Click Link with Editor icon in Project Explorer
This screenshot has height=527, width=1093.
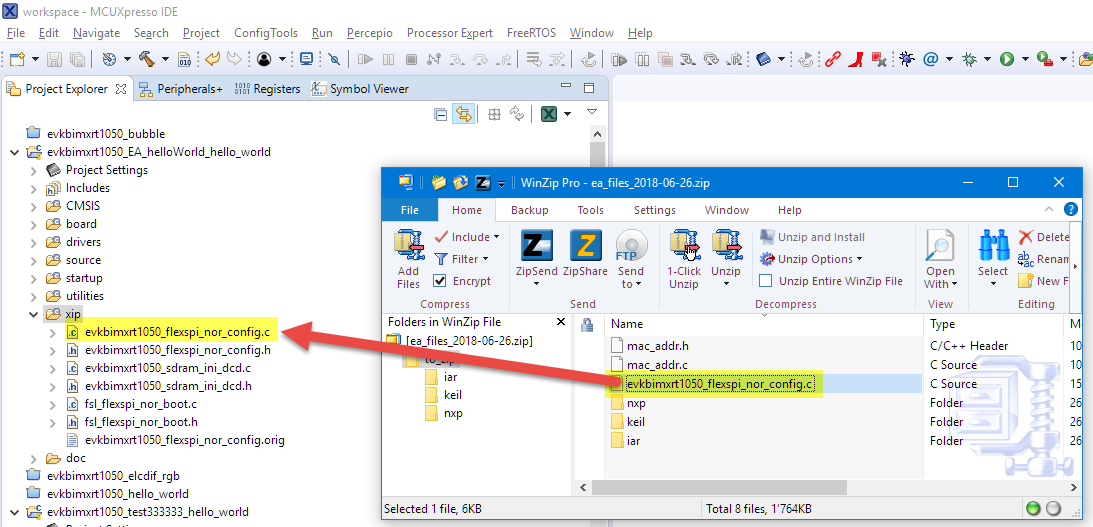tap(464, 114)
